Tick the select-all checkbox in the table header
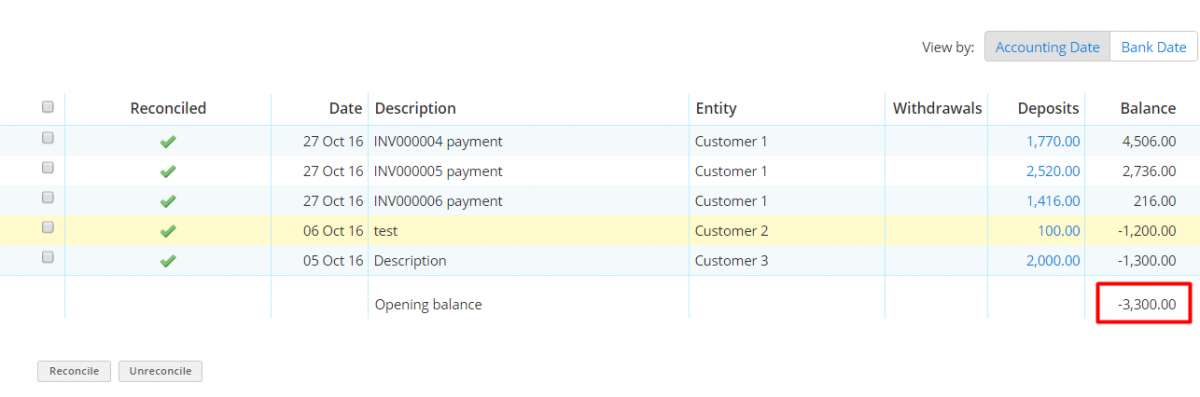Image resolution: width=1200 pixels, height=397 pixels. point(47,107)
